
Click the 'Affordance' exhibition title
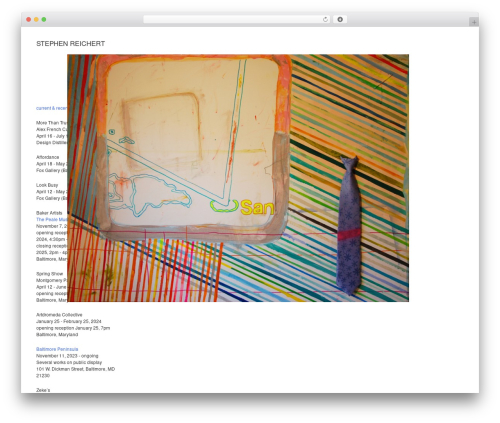48,157
